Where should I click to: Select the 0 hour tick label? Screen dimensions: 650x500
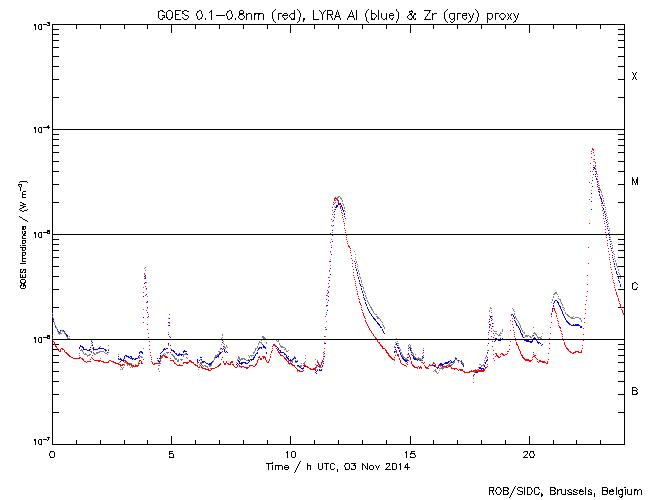click(52, 454)
